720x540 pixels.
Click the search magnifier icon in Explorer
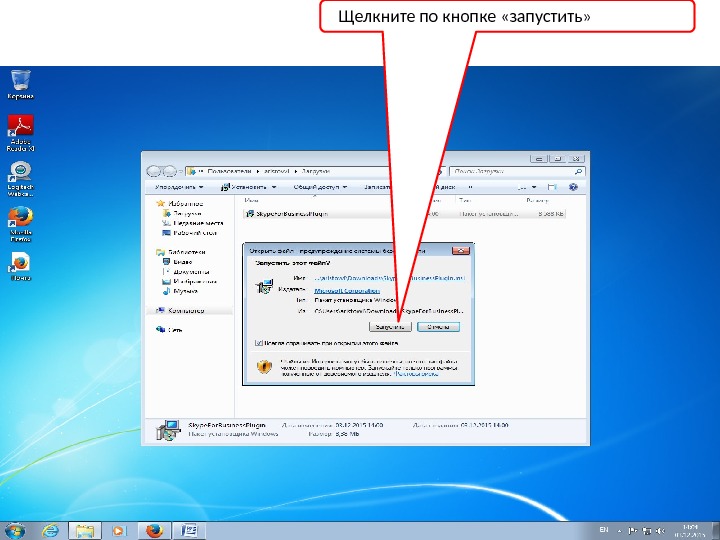[x=579, y=171]
